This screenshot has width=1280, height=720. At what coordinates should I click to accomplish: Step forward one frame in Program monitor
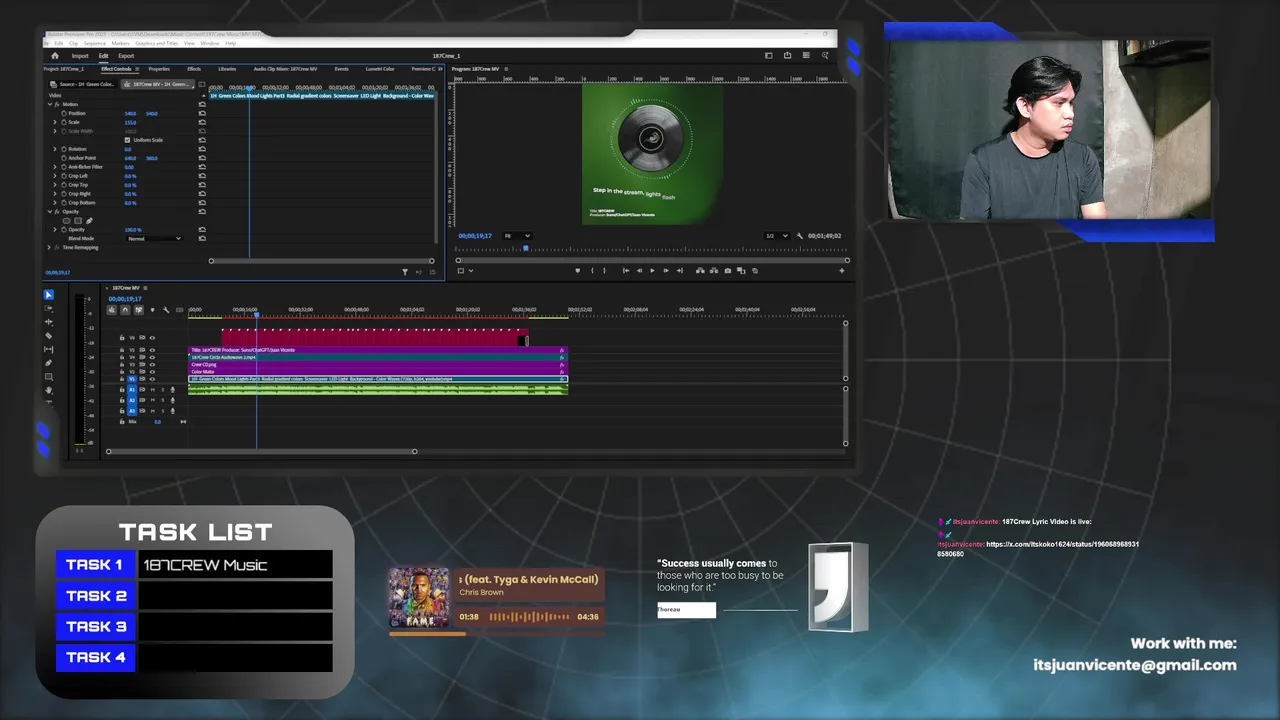click(666, 270)
